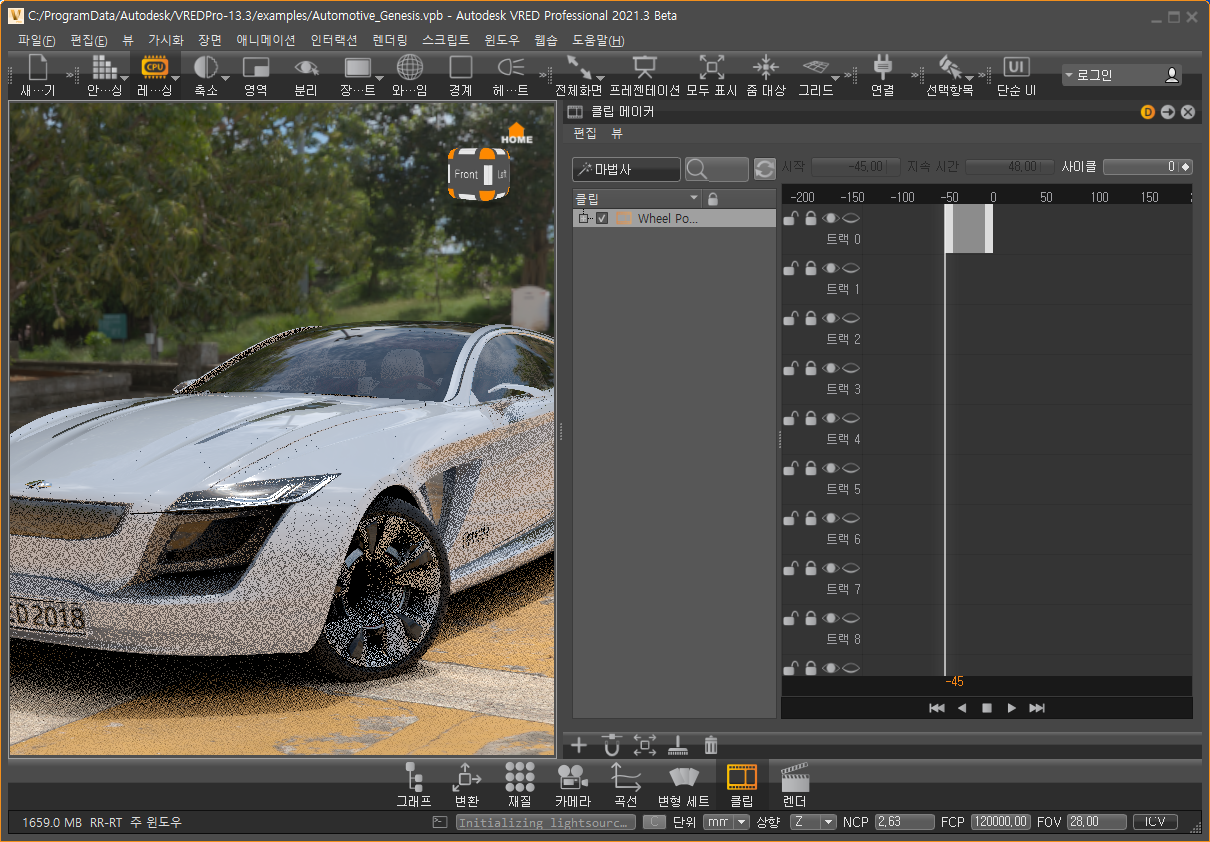
Task: Click the Grid toolbar icon
Action: (x=815, y=68)
